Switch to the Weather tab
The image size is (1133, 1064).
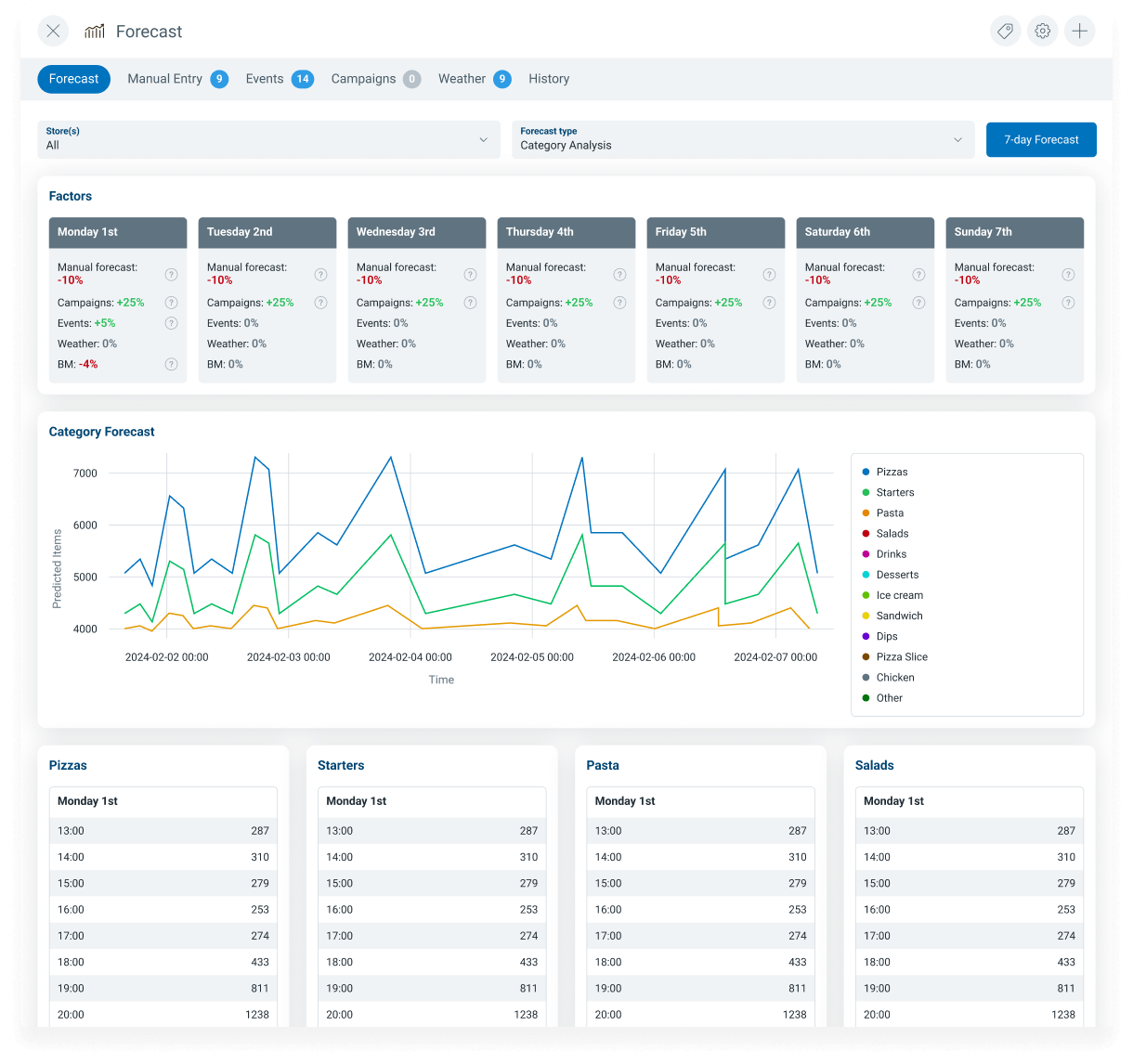point(475,79)
